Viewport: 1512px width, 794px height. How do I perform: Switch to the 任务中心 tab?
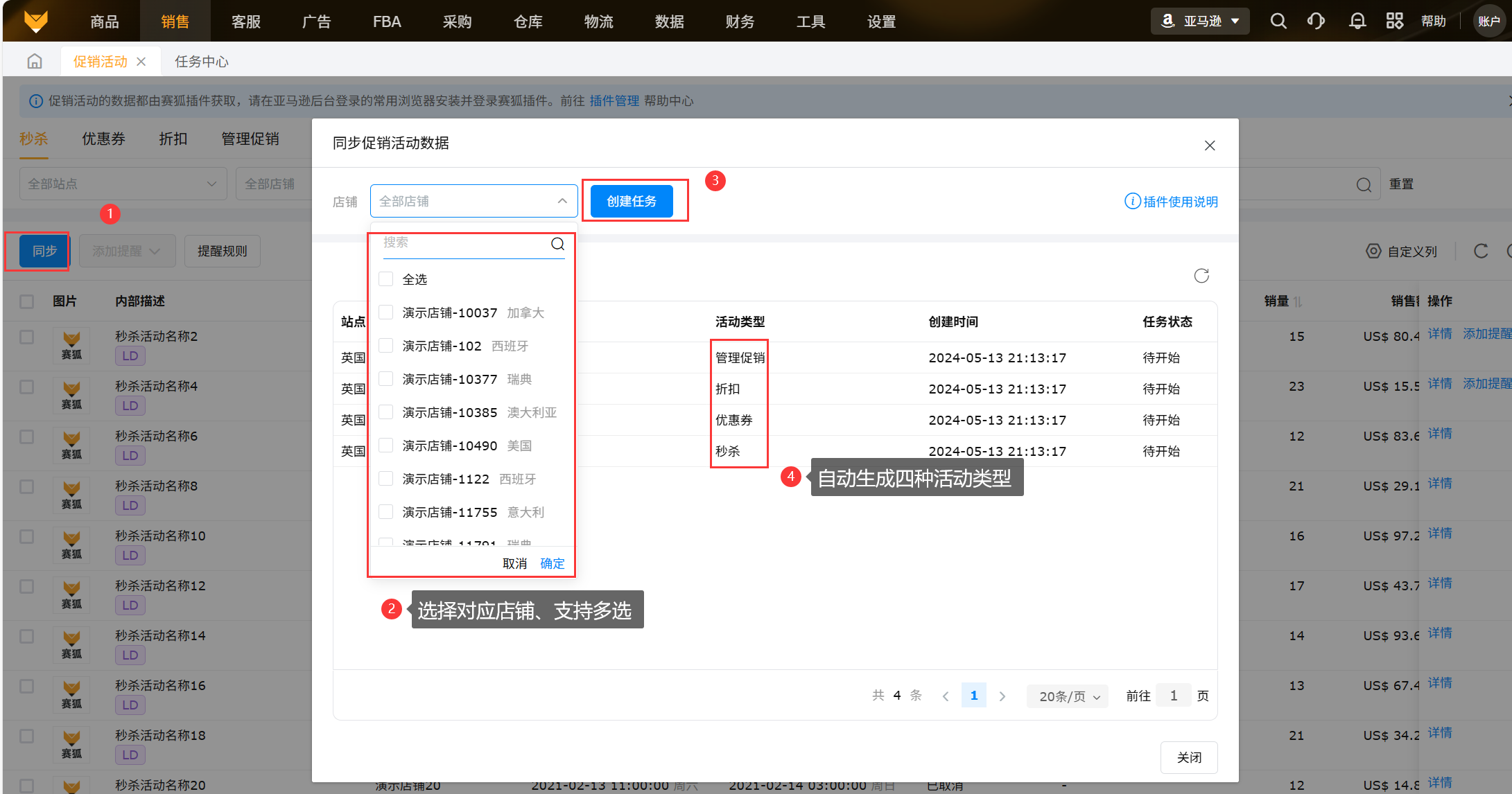[x=201, y=62]
